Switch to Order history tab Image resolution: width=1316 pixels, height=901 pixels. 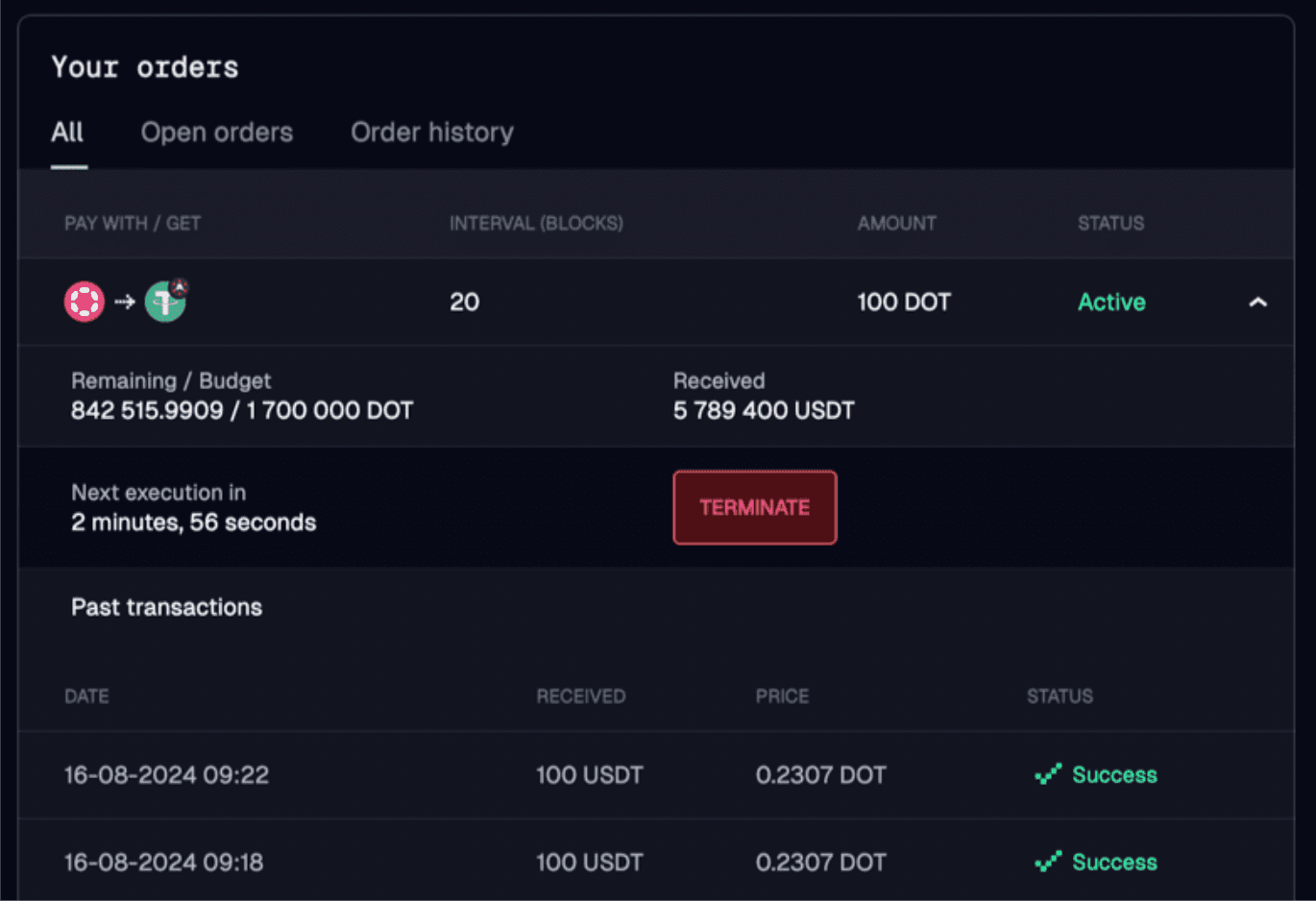[x=432, y=133]
